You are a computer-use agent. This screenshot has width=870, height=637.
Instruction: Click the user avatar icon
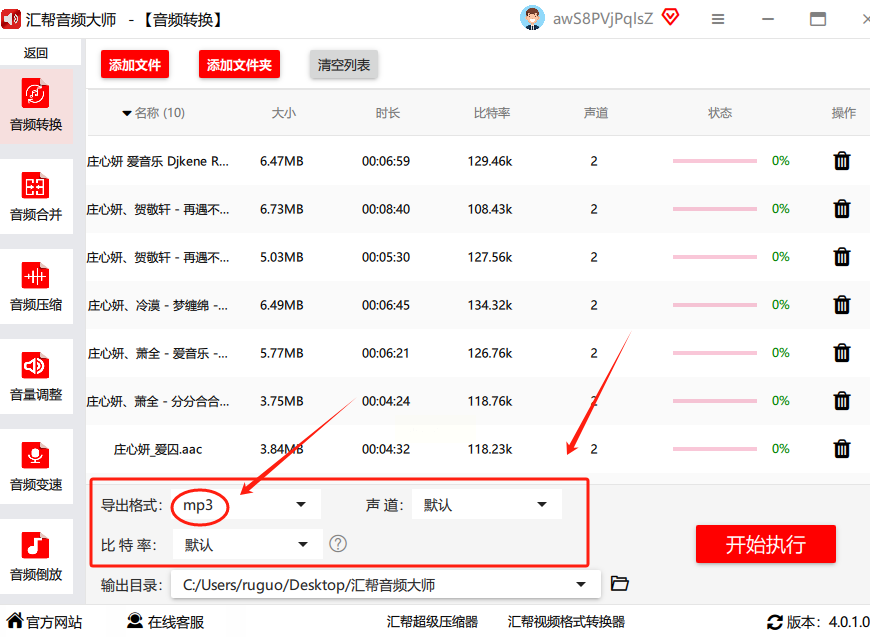[x=532, y=18]
